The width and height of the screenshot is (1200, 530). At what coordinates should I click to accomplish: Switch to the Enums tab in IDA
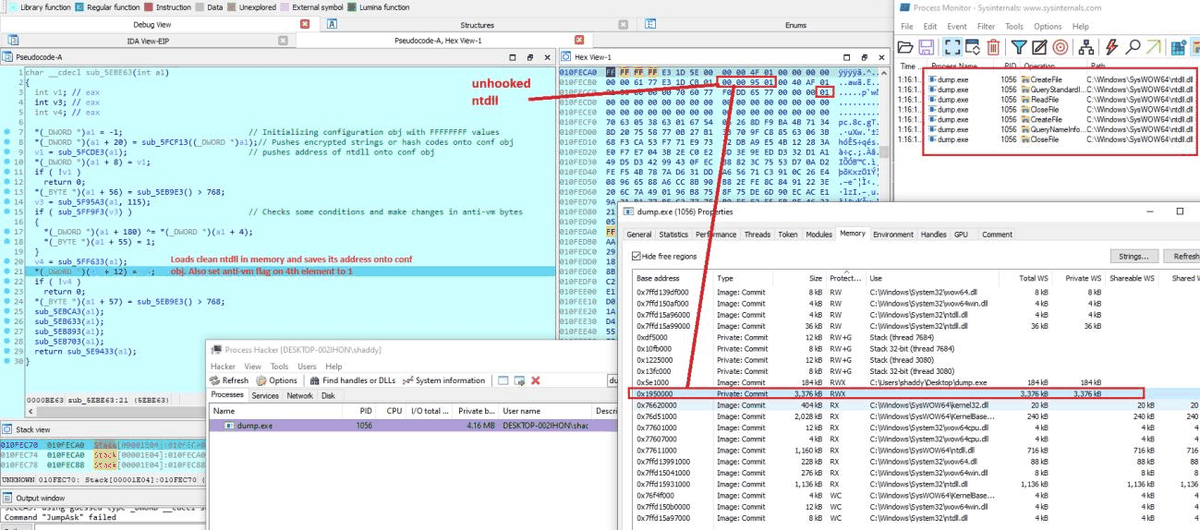click(x=795, y=25)
